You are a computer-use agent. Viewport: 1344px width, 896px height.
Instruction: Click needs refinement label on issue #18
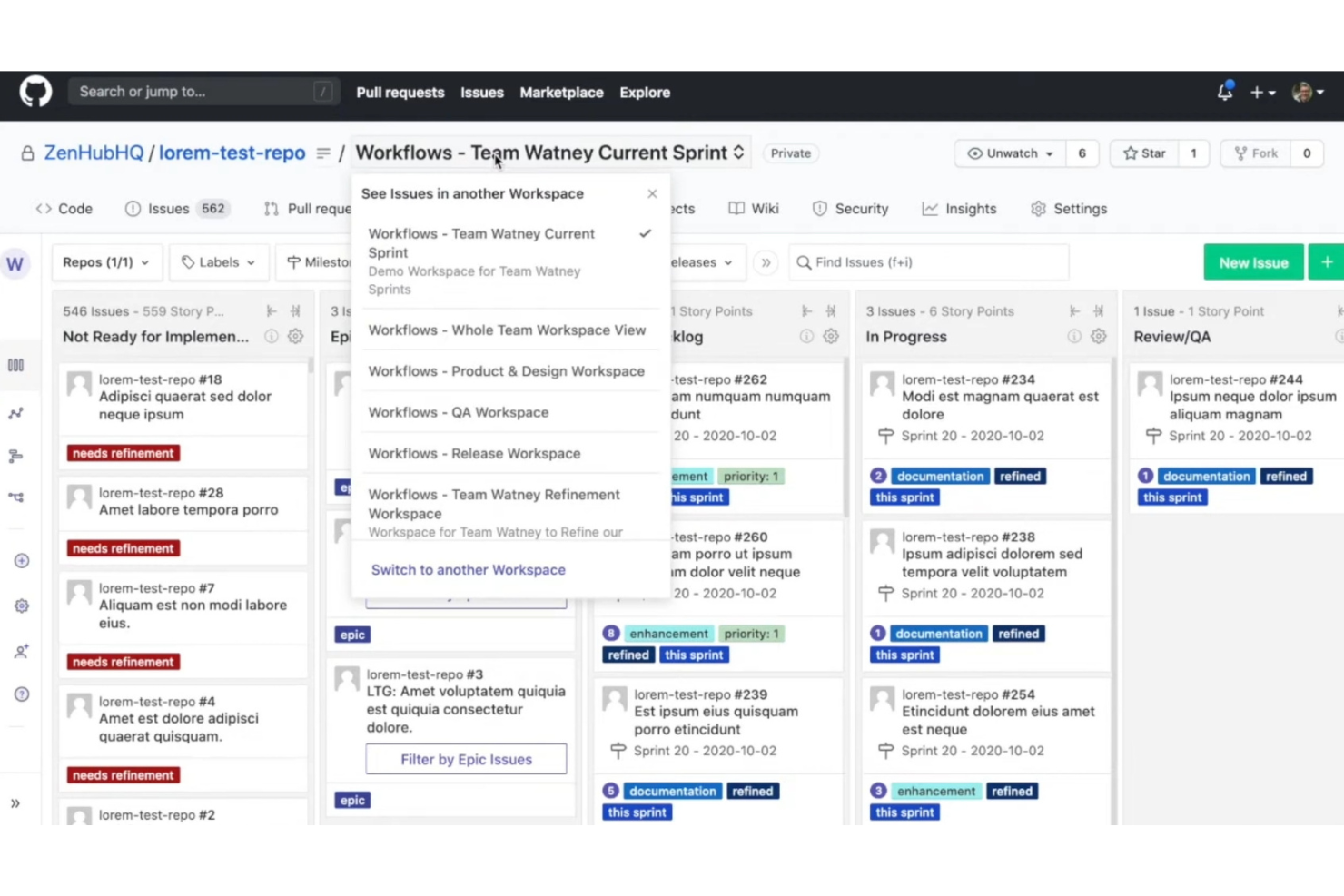124,453
